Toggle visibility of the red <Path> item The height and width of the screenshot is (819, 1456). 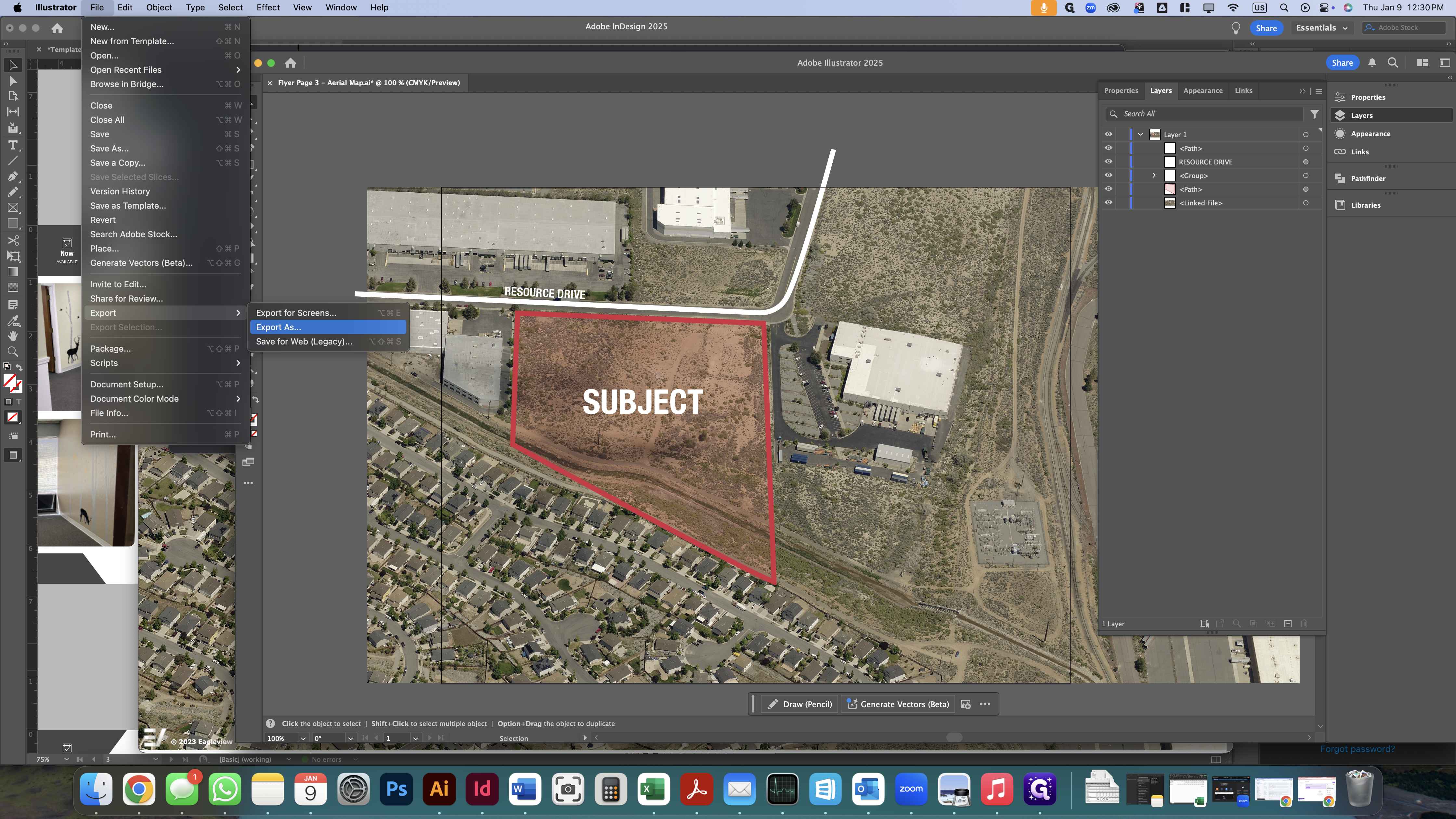tap(1108, 189)
